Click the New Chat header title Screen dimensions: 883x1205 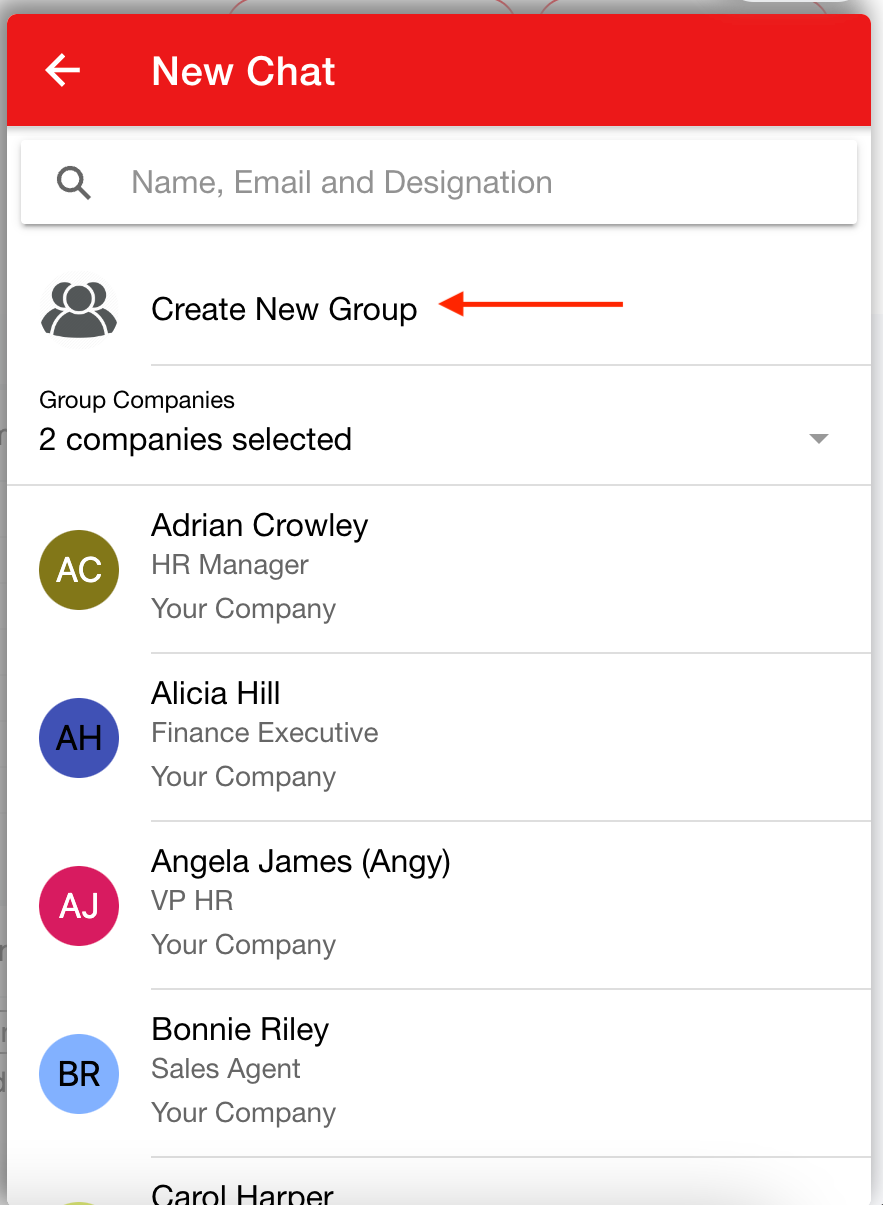pyautogui.click(x=244, y=72)
